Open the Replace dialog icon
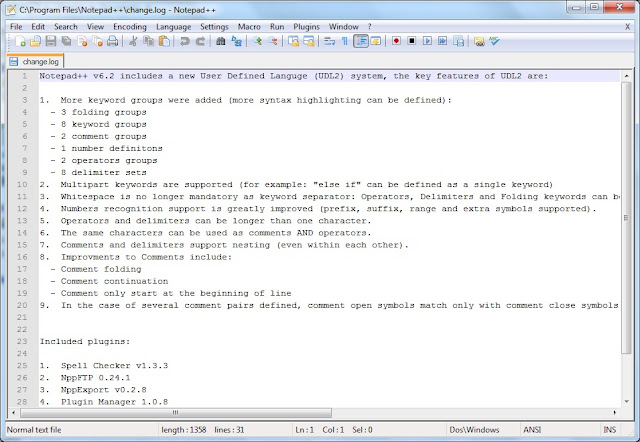The height and width of the screenshot is (442, 640). [x=236, y=41]
